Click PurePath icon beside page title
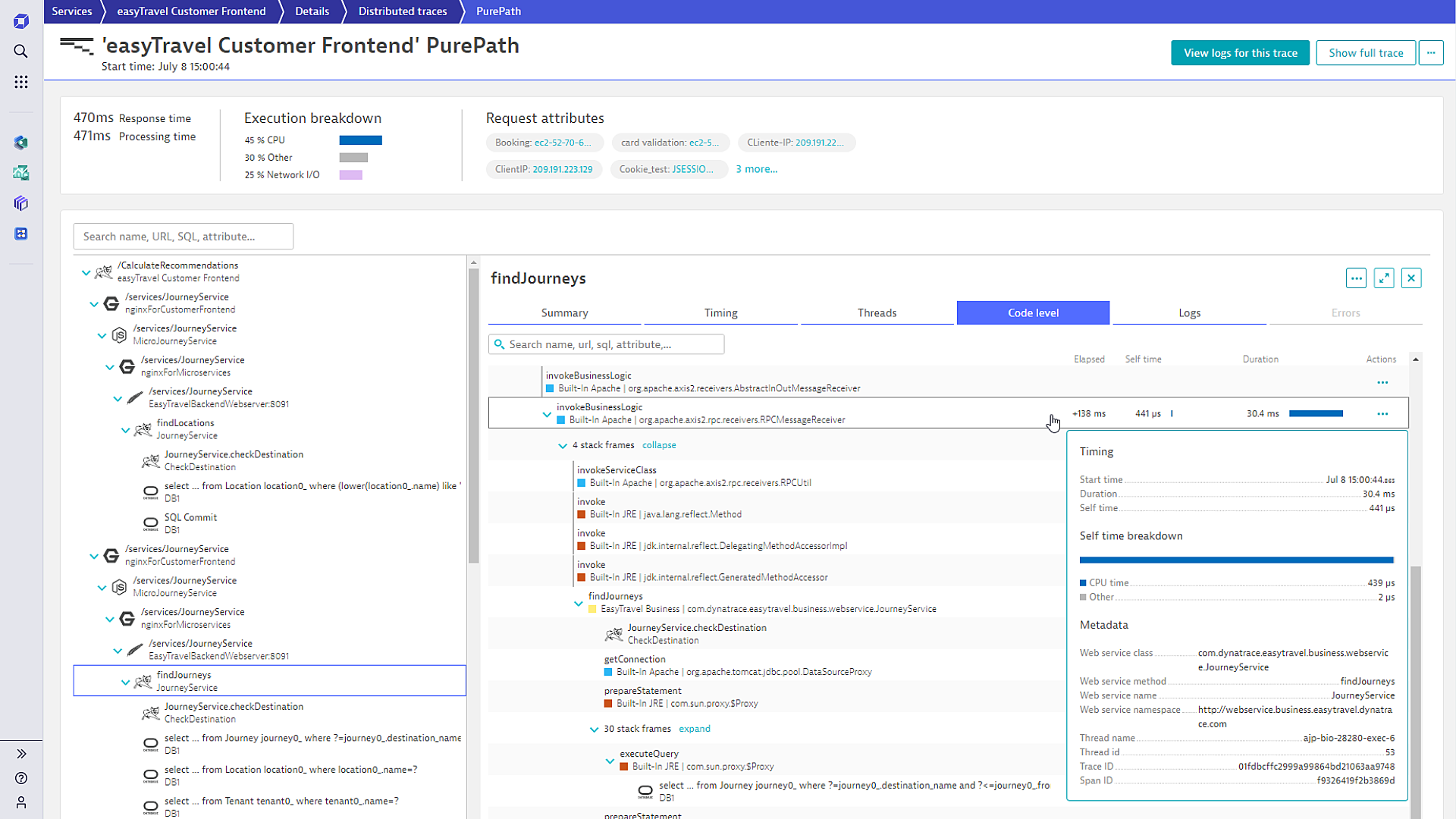The width and height of the screenshot is (1456, 819). tap(77, 46)
